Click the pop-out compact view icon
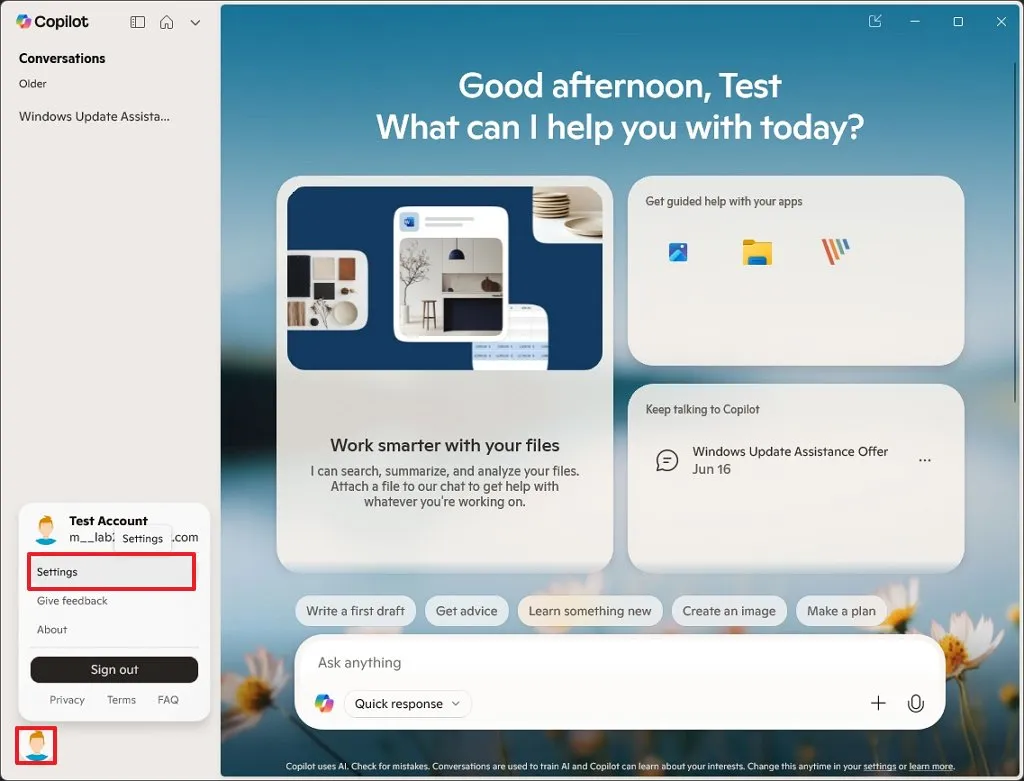 click(875, 22)
